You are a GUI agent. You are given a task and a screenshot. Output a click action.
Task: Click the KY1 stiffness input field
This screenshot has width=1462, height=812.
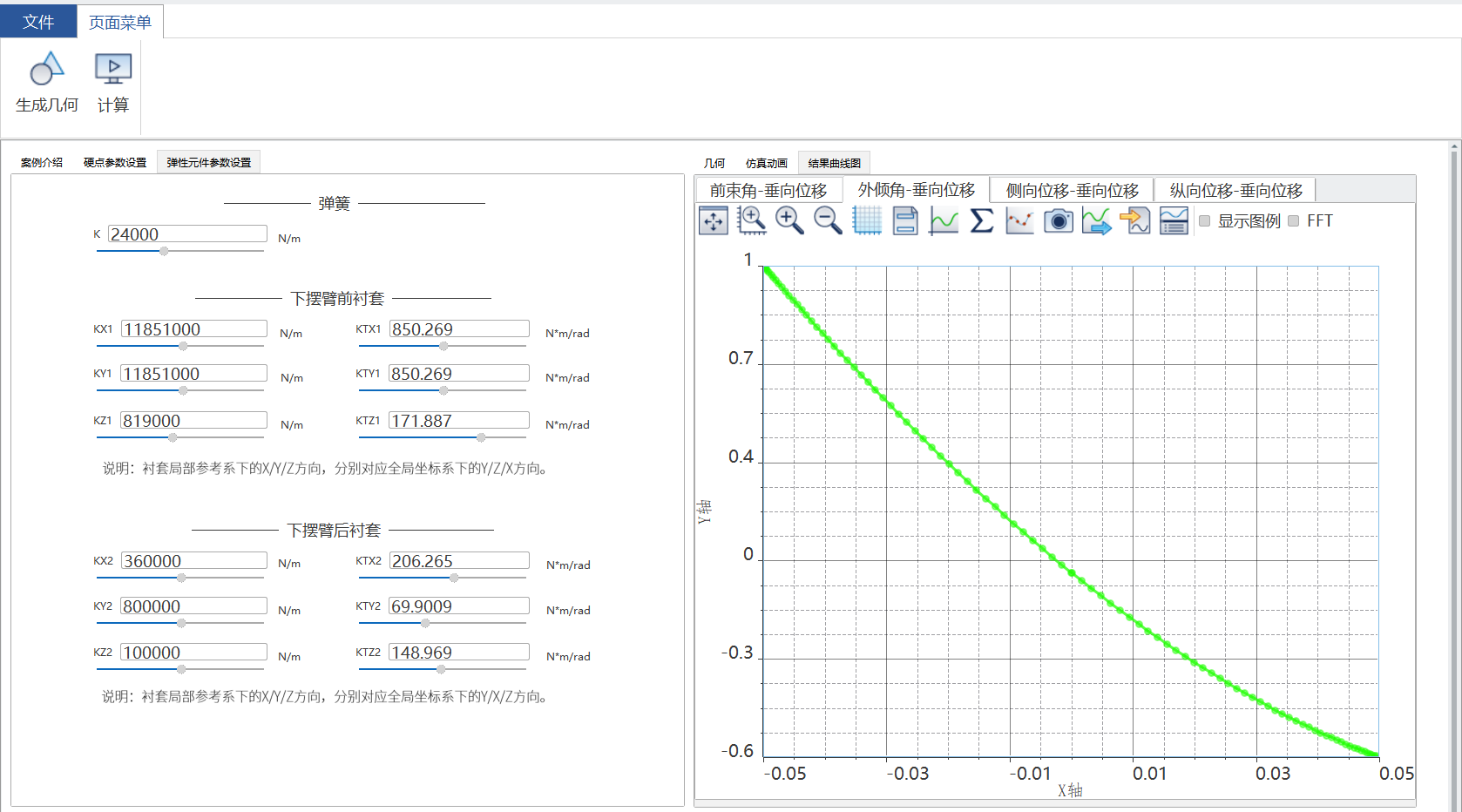point(193,373)
